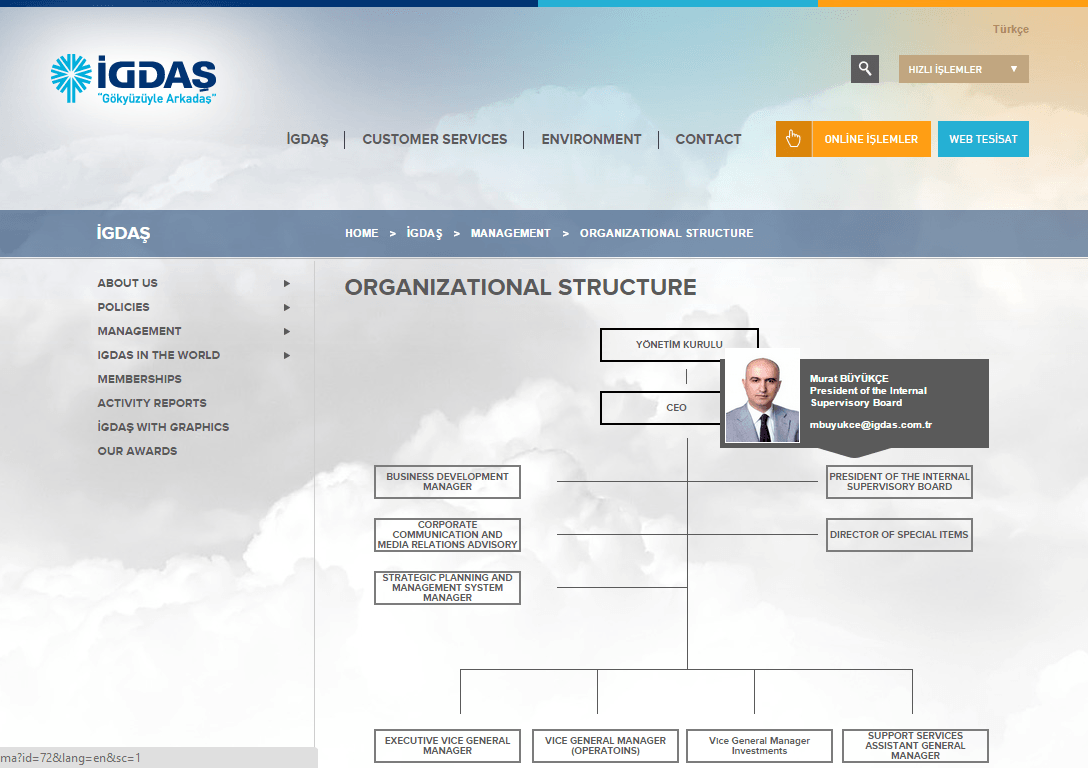Switch language to Türkçe
The height and width of the screenshot is (768, 1088).
click(1010, 29)
